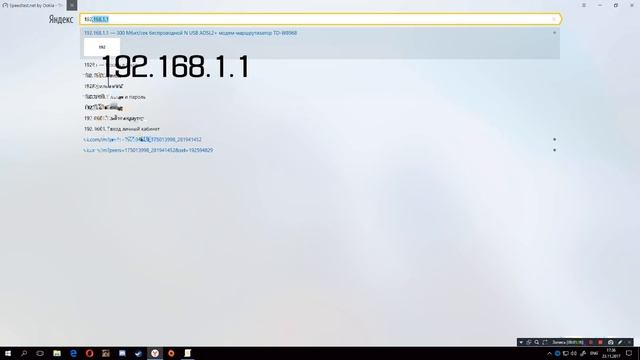Open the browser hamburger menu in the title bar

coord(584,5)
